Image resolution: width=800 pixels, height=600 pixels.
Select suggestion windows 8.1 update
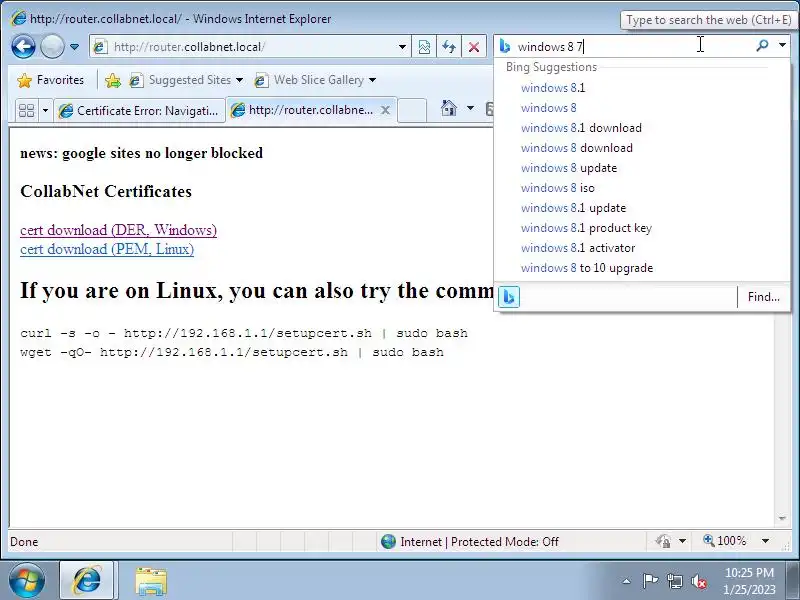tap(573, 208)
